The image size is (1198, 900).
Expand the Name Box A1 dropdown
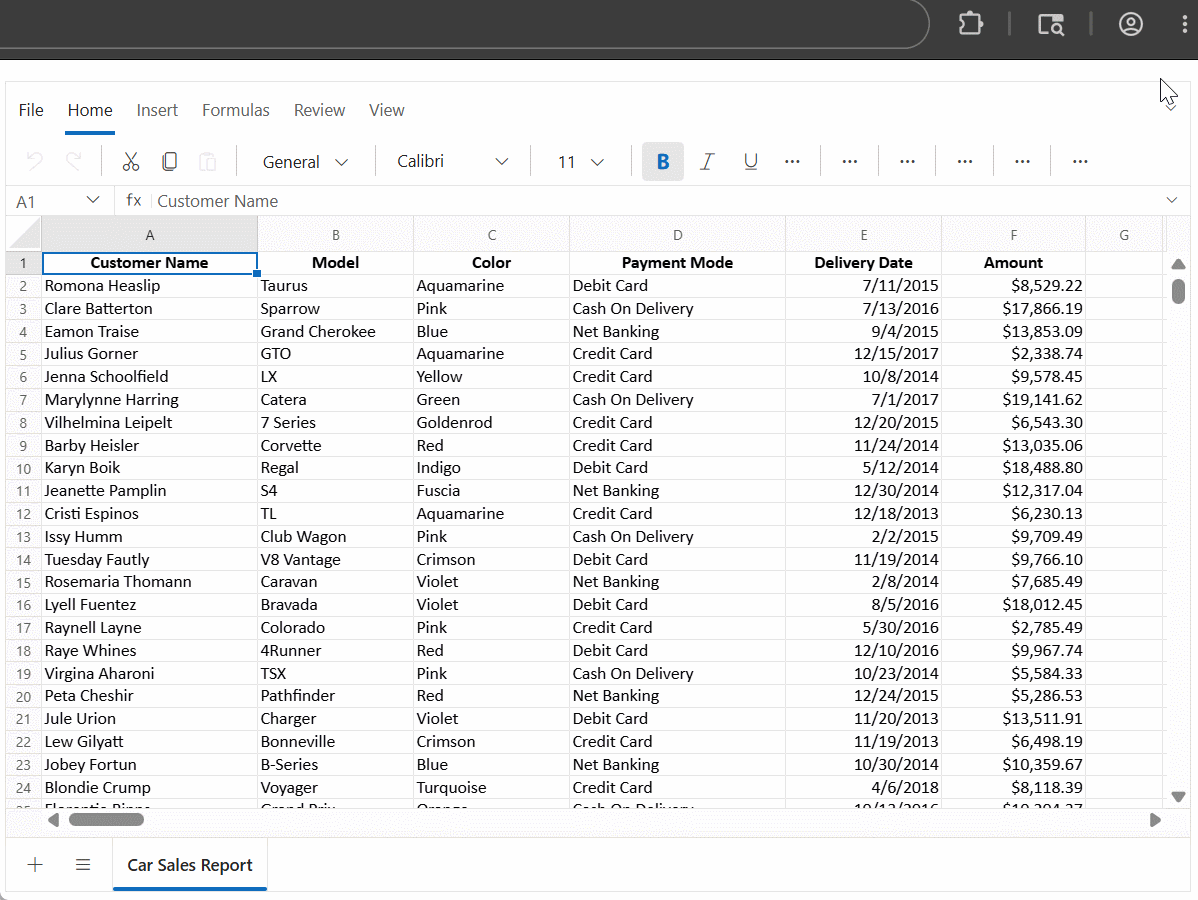click(x=93, y=200)
